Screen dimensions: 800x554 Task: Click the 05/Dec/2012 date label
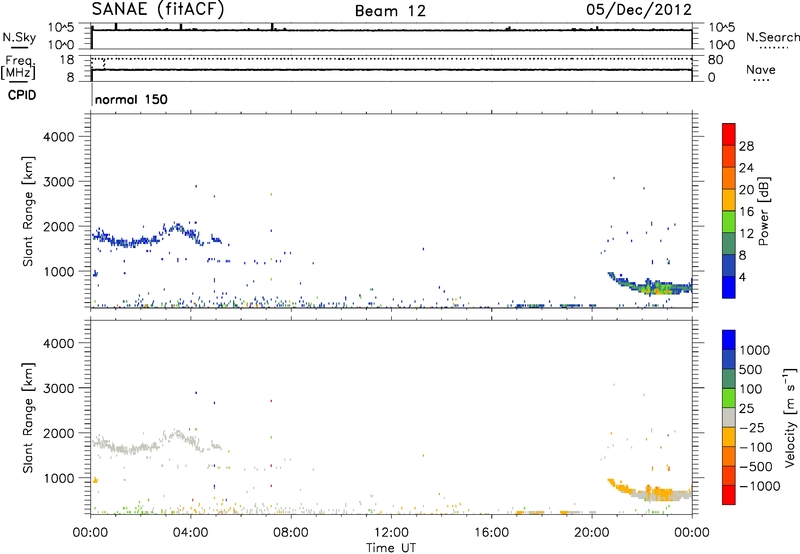coord(639,10)
